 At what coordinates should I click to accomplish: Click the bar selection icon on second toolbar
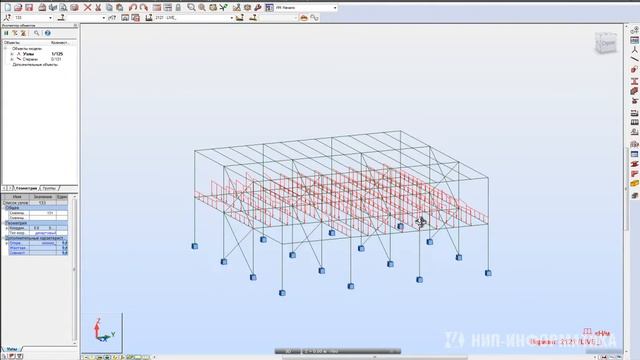tap(62, 18)
